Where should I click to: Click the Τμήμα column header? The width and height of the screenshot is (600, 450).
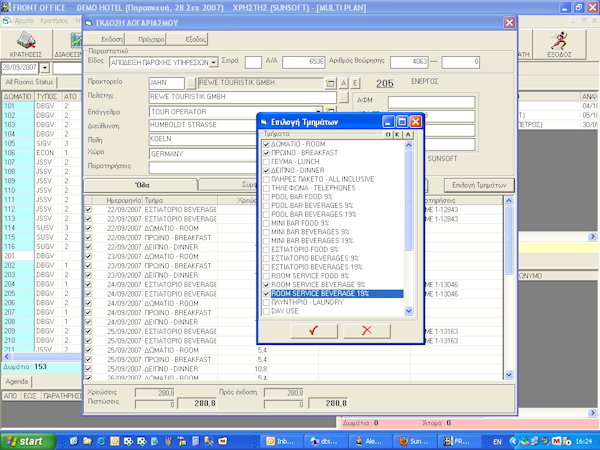pos(181,200)
